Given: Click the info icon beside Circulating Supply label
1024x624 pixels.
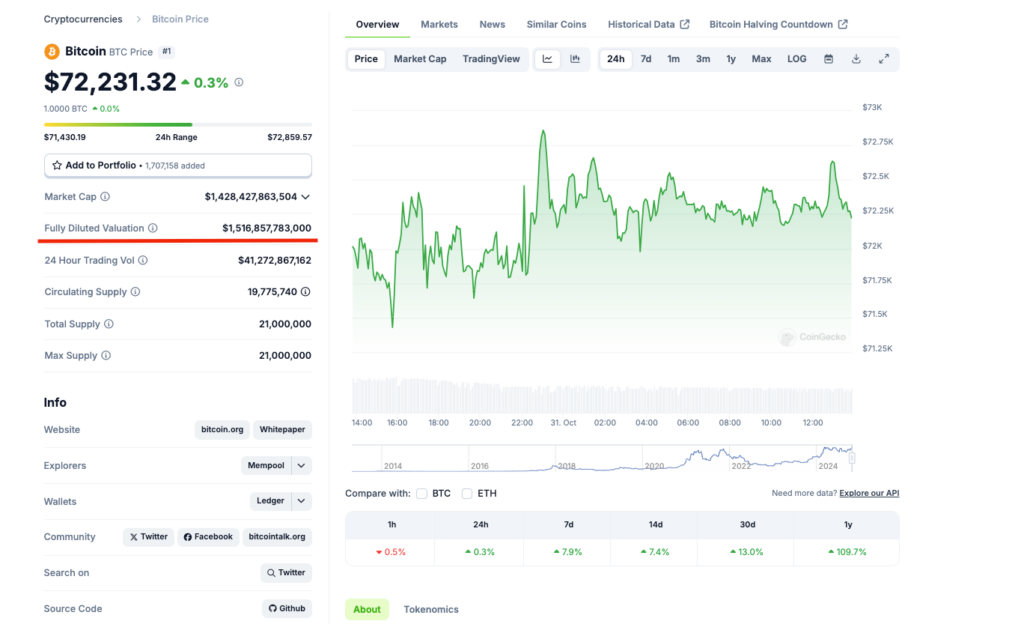Looking at the screenshot, I should coord(135,292).
